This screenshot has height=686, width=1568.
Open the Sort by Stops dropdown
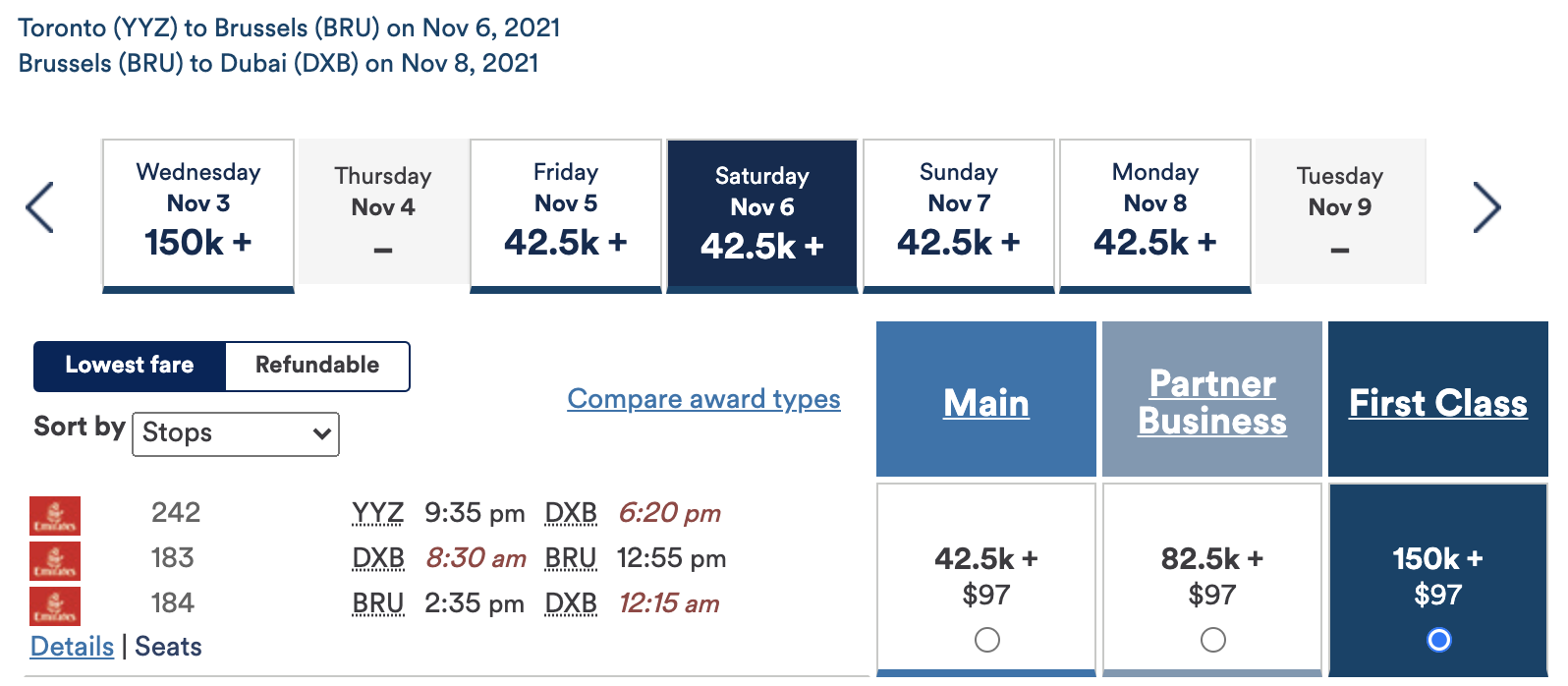pyautogui.click(x=236, y=433)
